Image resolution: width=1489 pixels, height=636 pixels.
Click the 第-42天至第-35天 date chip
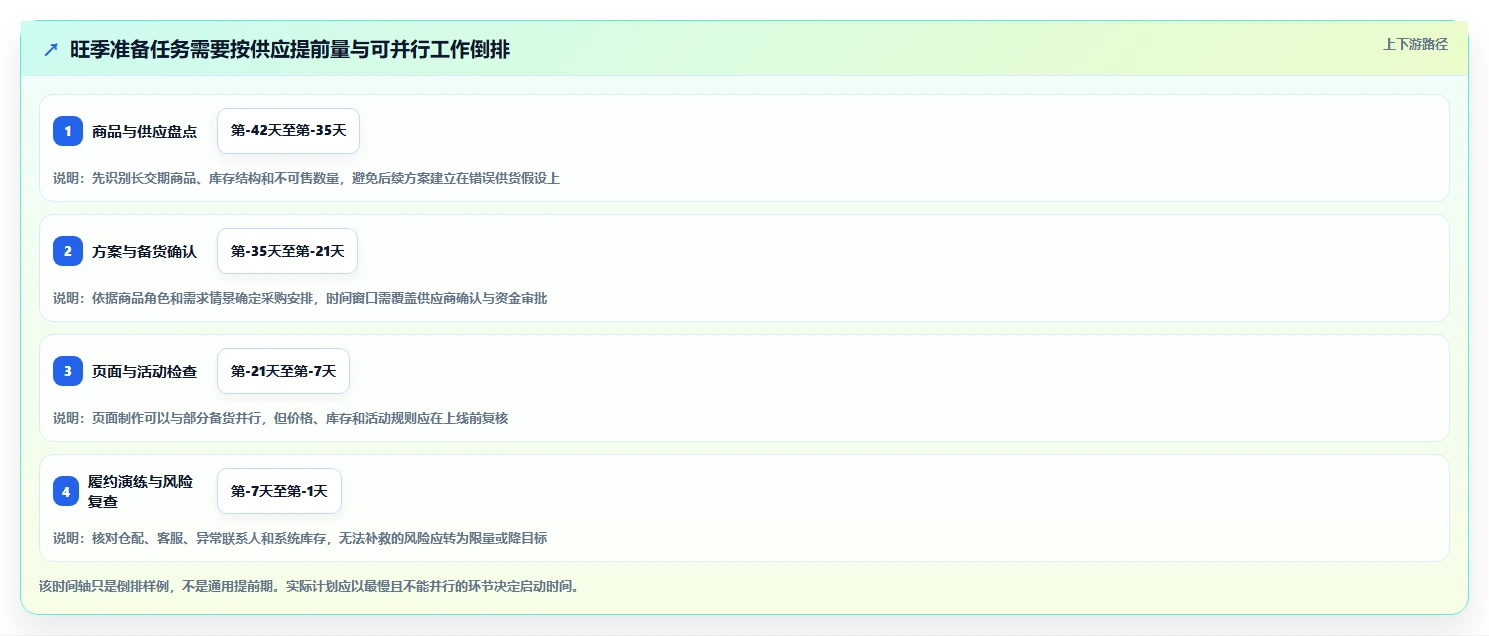288,131
